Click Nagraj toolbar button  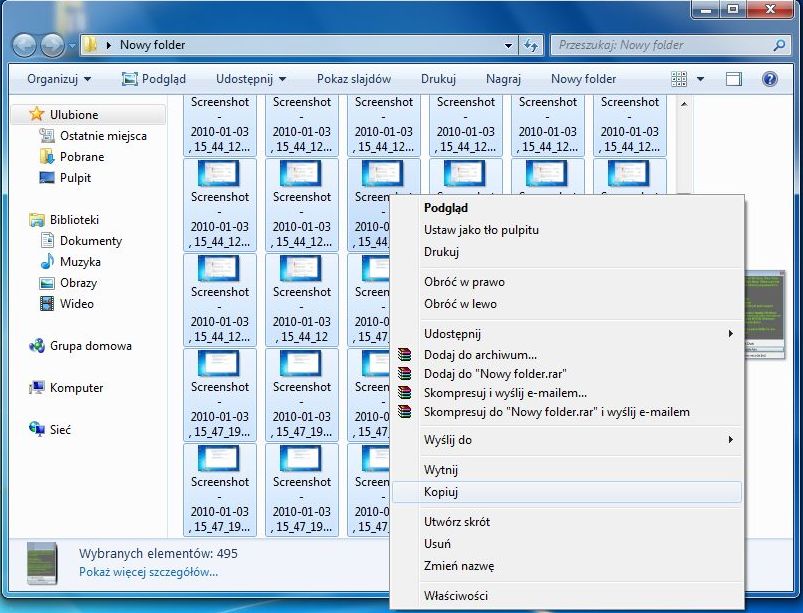503,79
